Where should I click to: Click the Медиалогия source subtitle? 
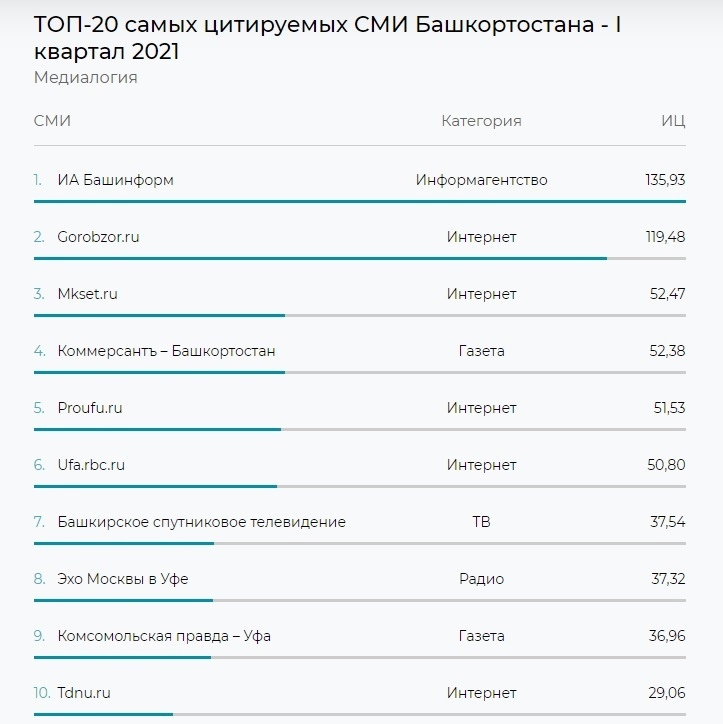coord(85,78)
